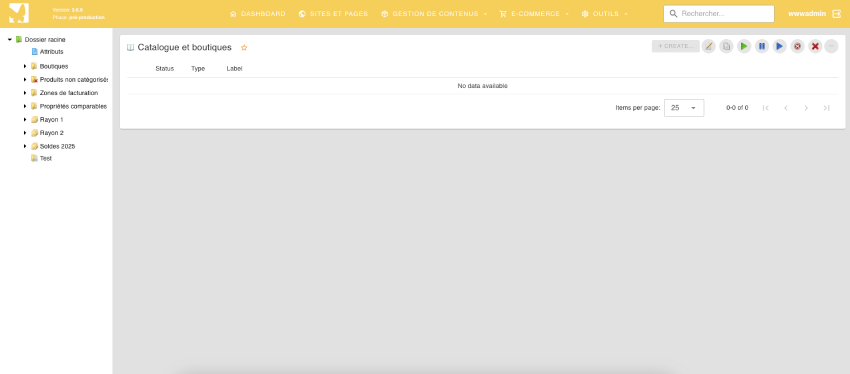Click the white bird logo in header
This screenshot has width=850, height=374.
[19, 13]
